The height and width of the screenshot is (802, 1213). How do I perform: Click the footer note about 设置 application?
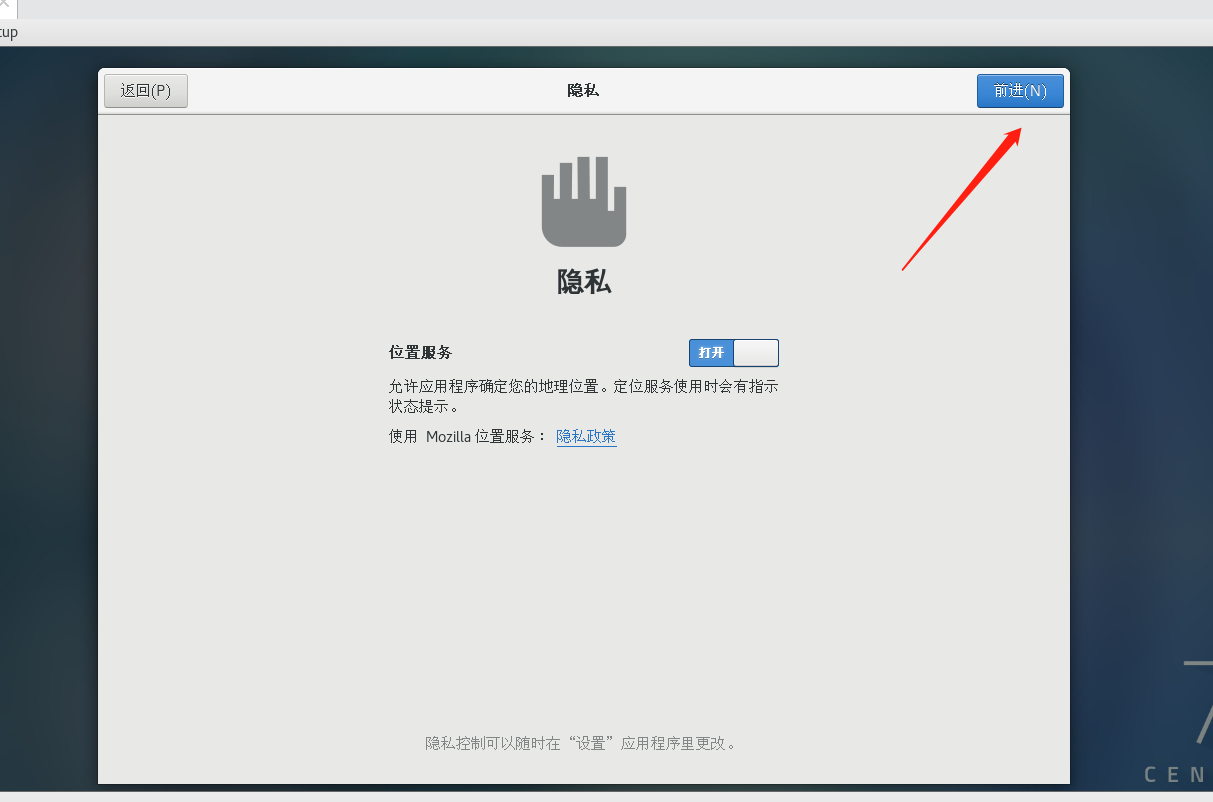[584, 743]
